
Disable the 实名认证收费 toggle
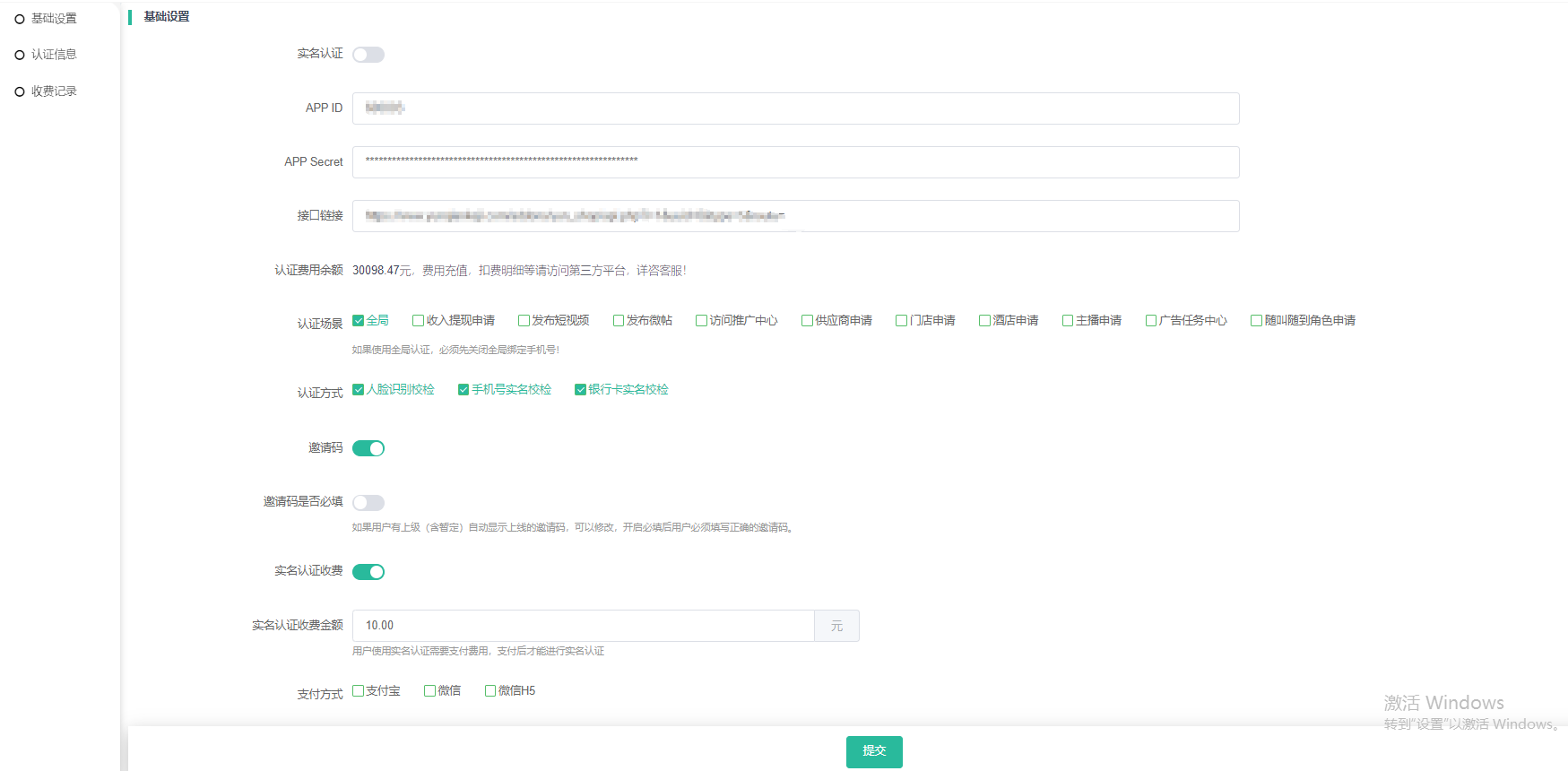pos(368,572)
